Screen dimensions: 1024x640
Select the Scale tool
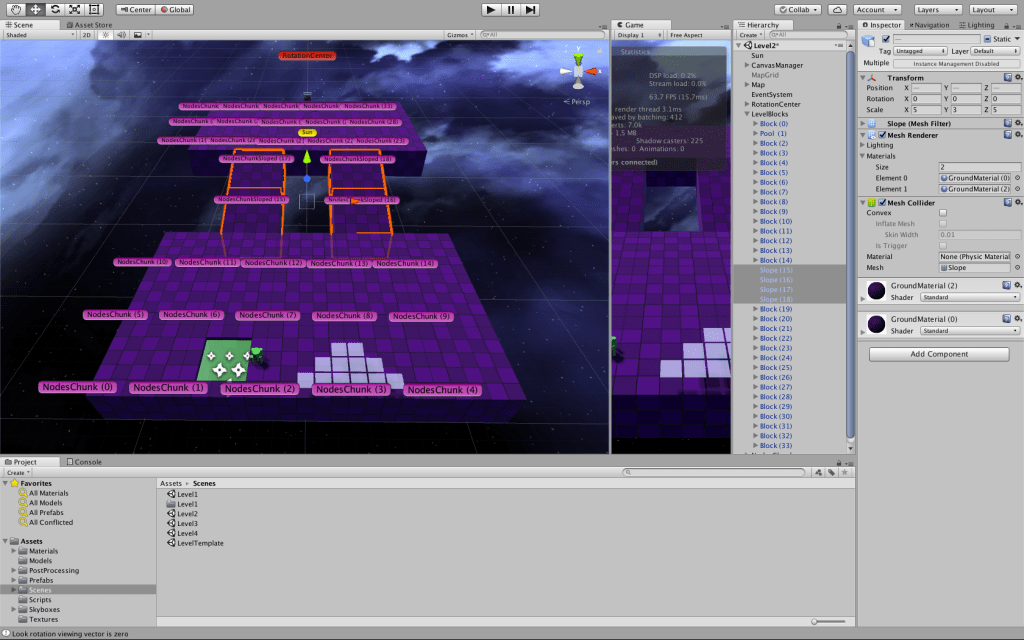(x=74, y=9)
